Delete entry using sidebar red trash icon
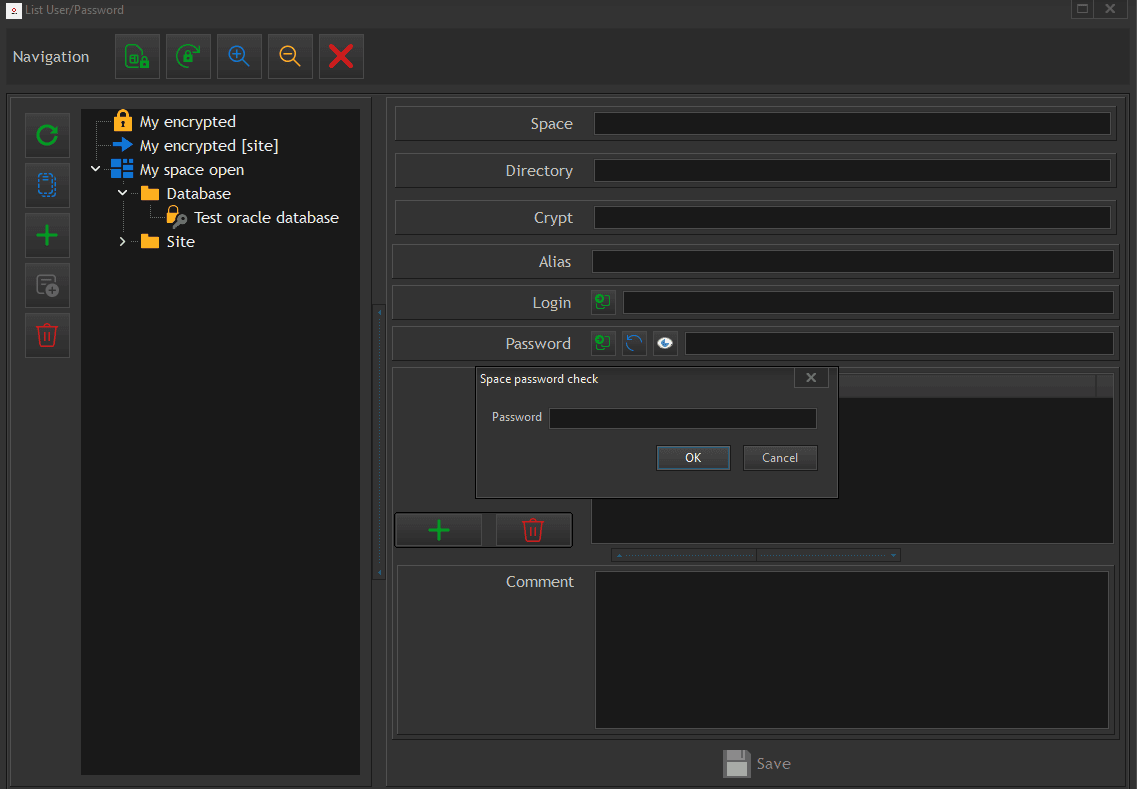The width and height of the screenshot is (1137, 789). 47,336
